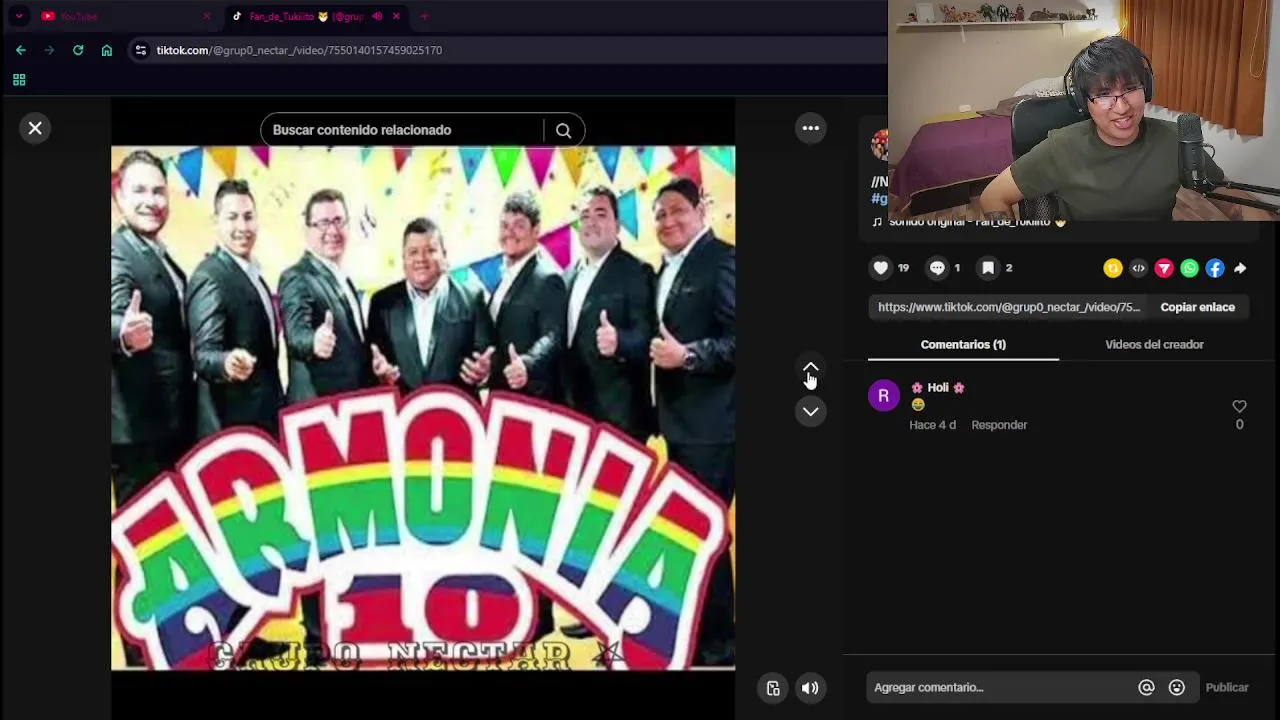
Task: Switch to the 'Comentarios (1)' tab
Action: [x=963, y=344]
